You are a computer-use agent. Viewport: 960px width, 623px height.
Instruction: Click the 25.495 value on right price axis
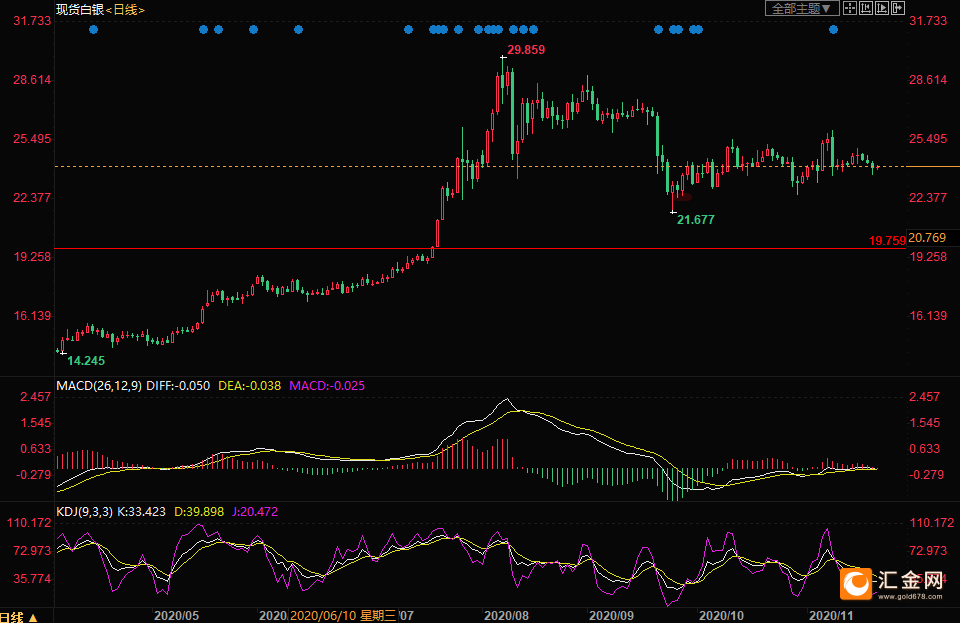(x=928, y=139)
